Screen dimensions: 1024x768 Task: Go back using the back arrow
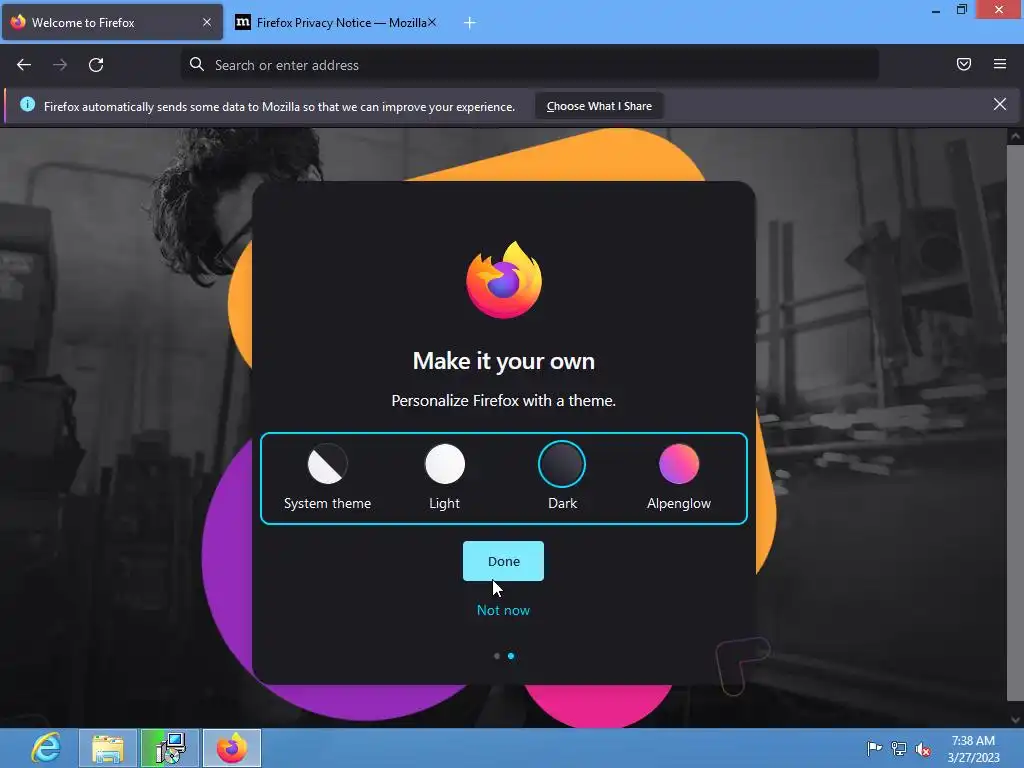click(24, 65)
